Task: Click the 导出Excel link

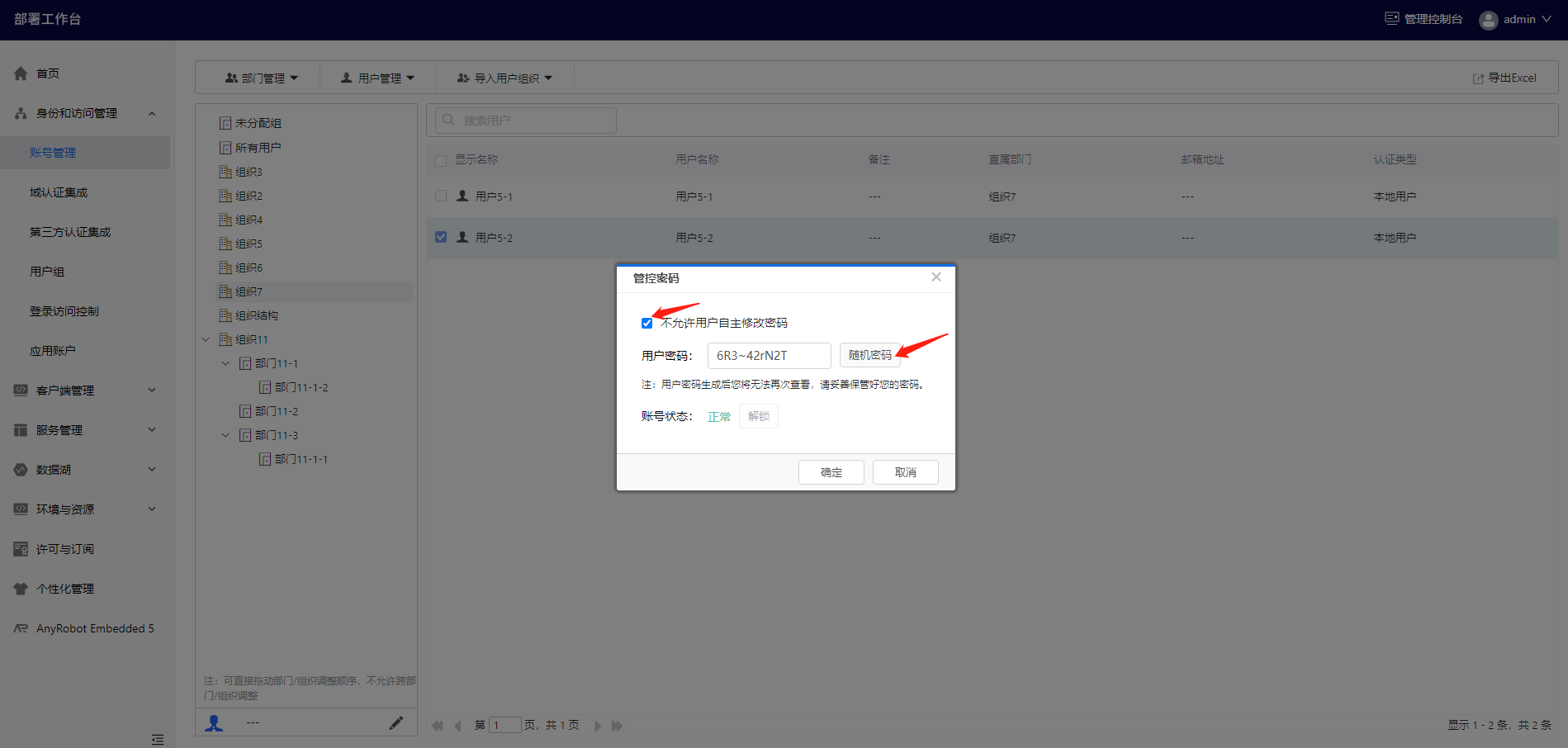Action: [x=1504, y=78]
